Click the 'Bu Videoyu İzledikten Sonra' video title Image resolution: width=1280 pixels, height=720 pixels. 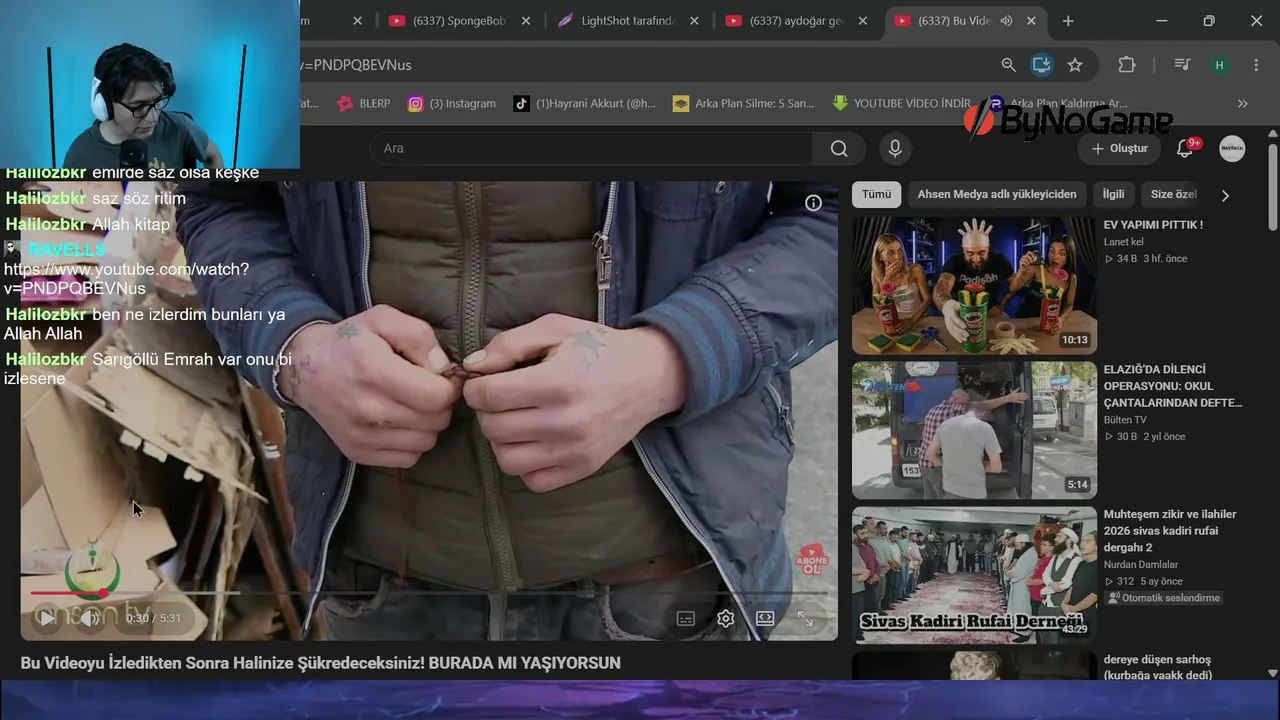[321, 663]
